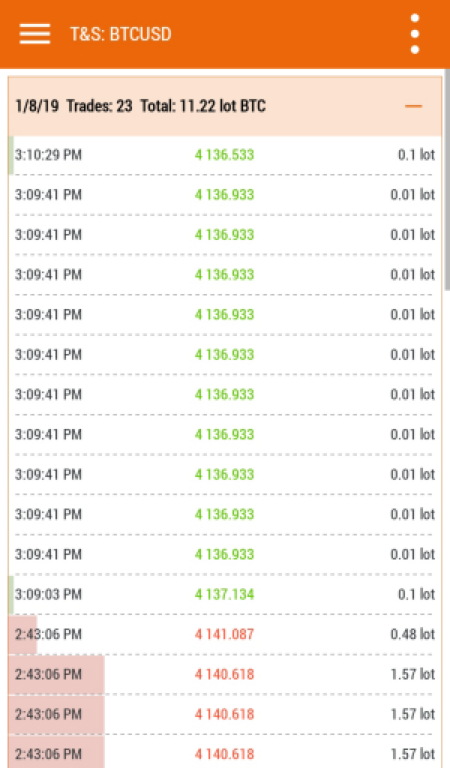Viewport: 450px width, 768px height.
Task: Collapse the 1/8/19 trades group
Action: point(413,106)
